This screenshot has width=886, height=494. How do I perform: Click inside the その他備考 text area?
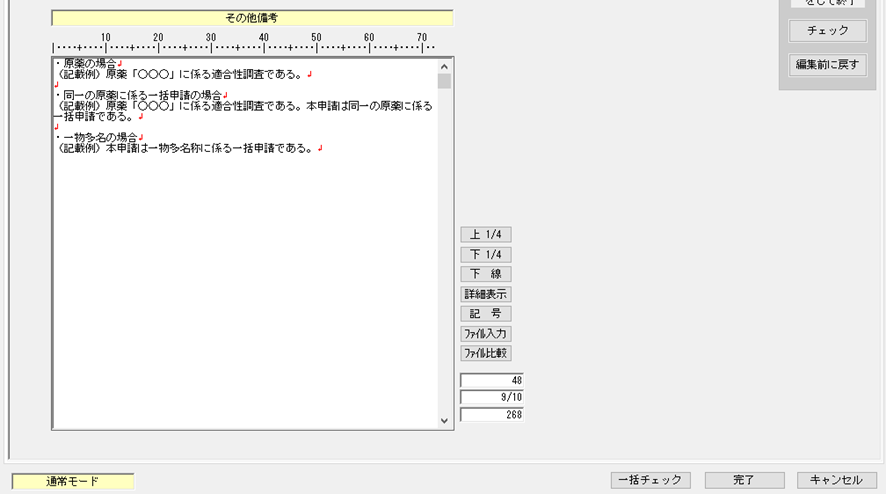coord(245,280)
